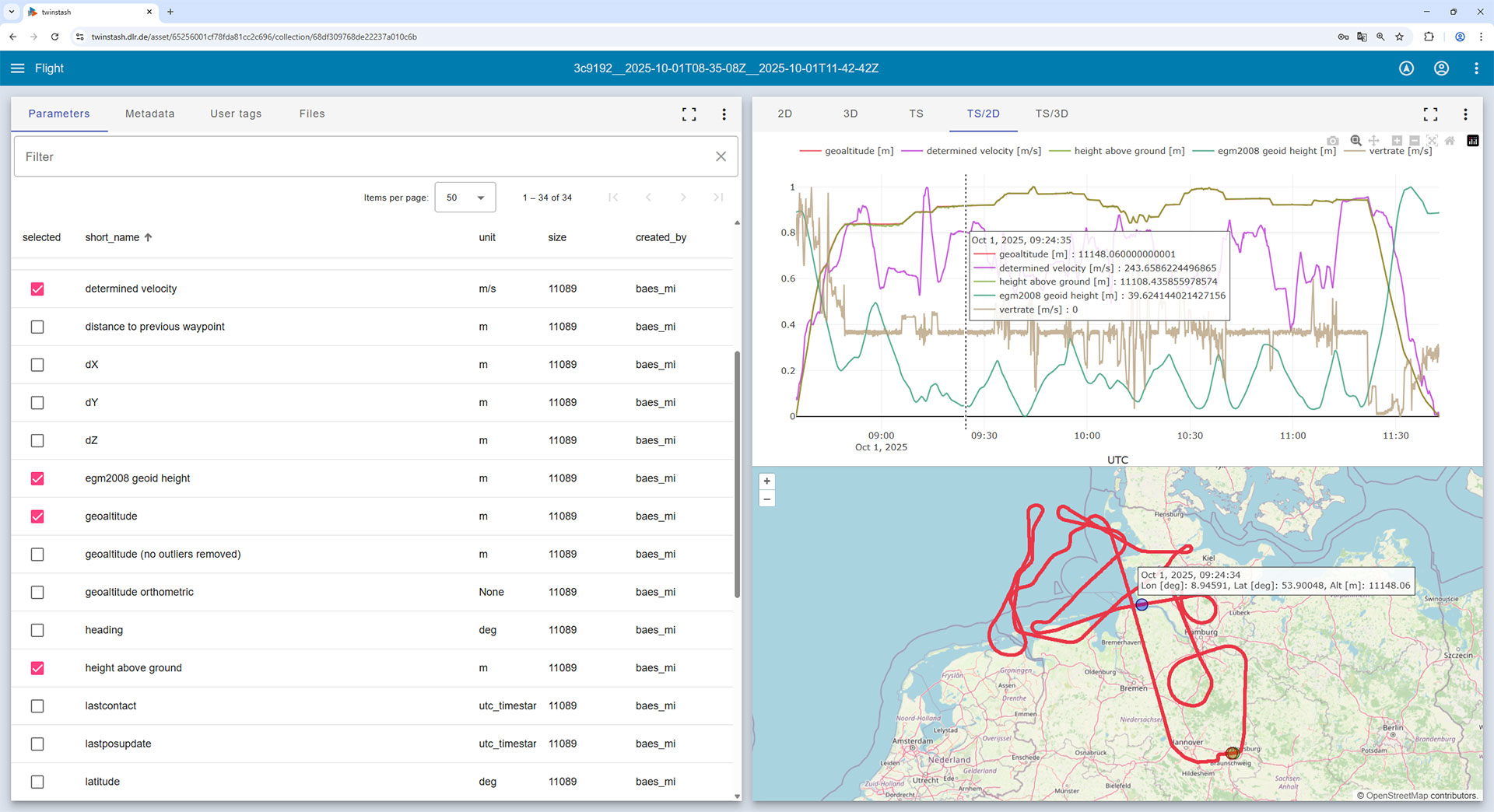Check the distance to previous waypoint parameter

[x=37, y=327]
